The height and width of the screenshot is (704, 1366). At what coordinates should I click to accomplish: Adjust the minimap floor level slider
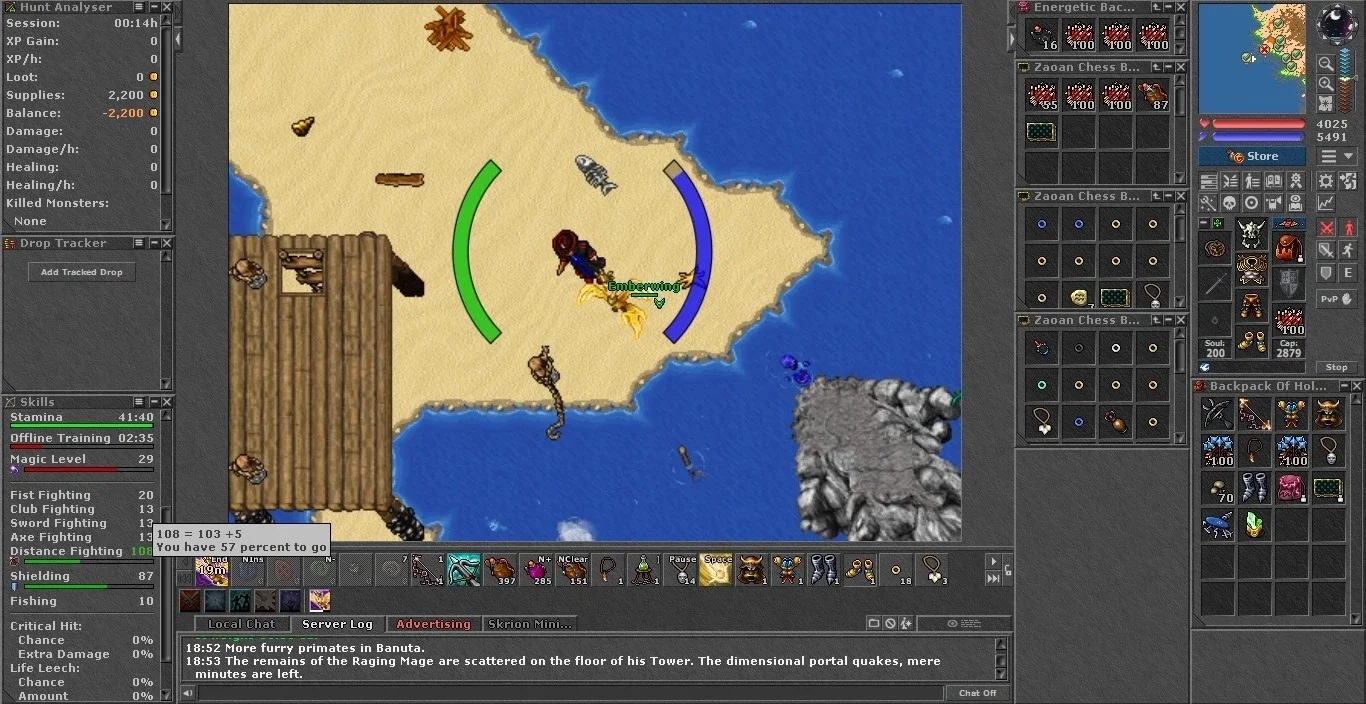pyautogui.click(x=1346, y=82)
